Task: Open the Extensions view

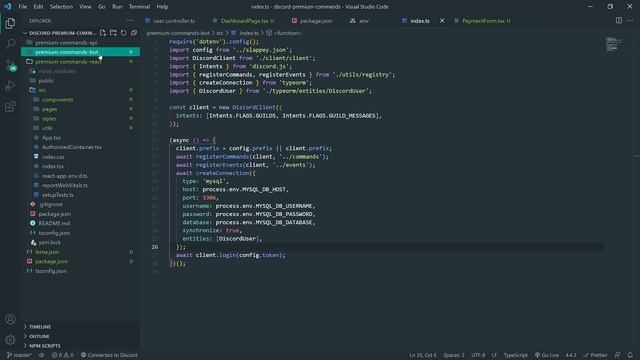Action: click(10, 107)
